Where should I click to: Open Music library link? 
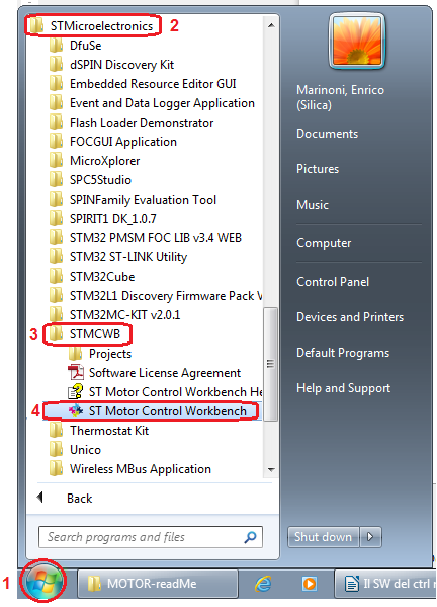click(312, 205)
